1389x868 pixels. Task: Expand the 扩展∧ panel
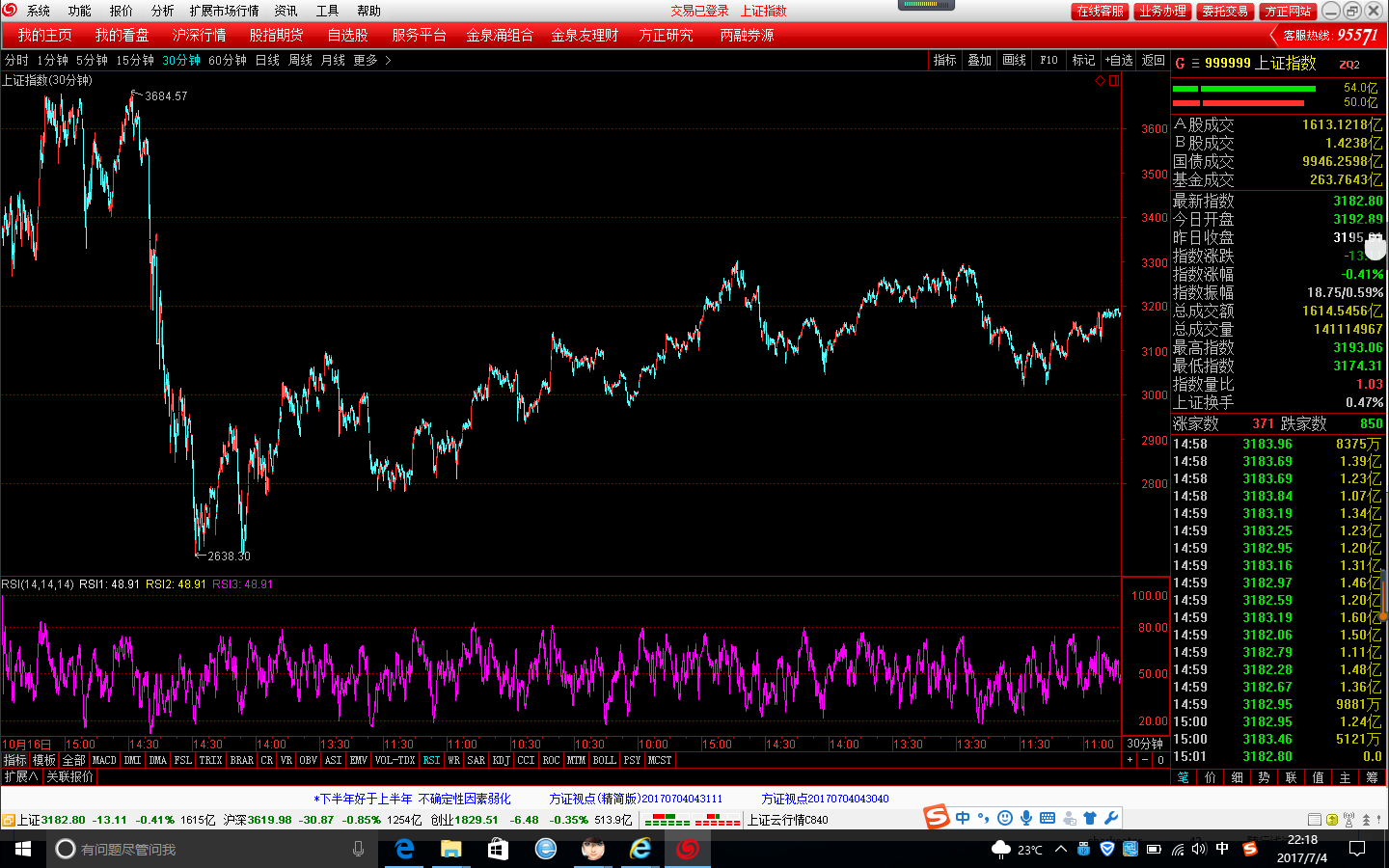[x=21, y=776]
